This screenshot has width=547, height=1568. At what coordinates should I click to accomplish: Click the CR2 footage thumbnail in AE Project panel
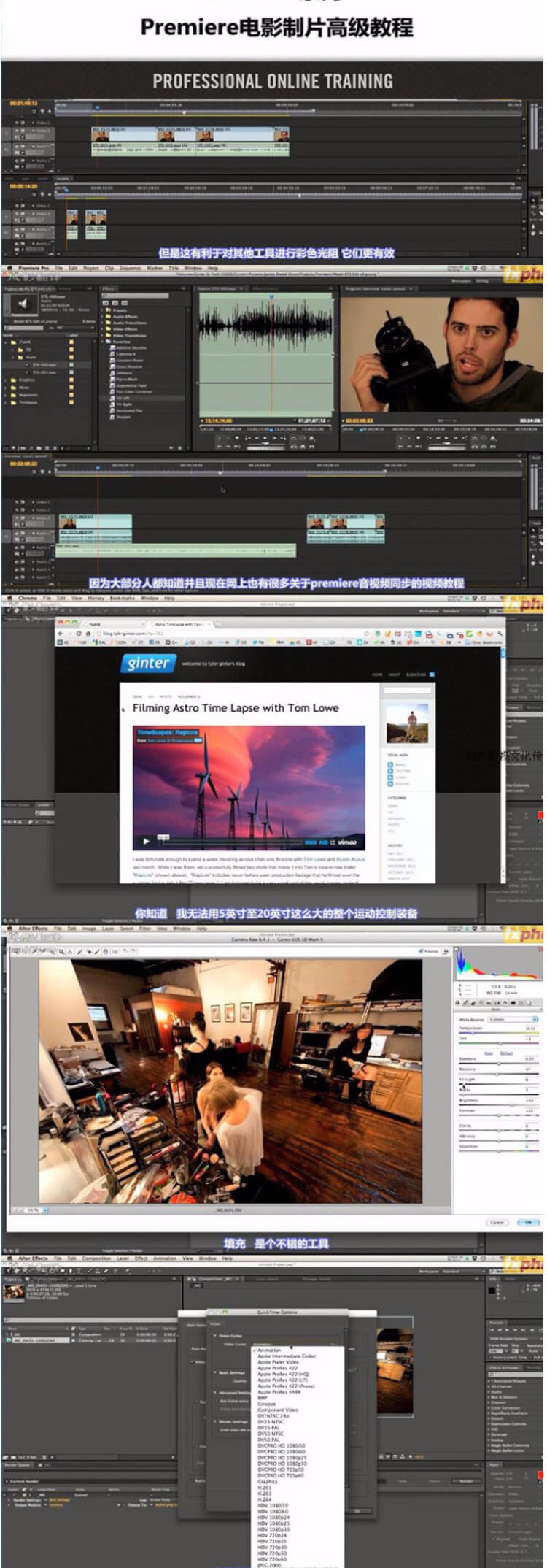[12, 1293]
